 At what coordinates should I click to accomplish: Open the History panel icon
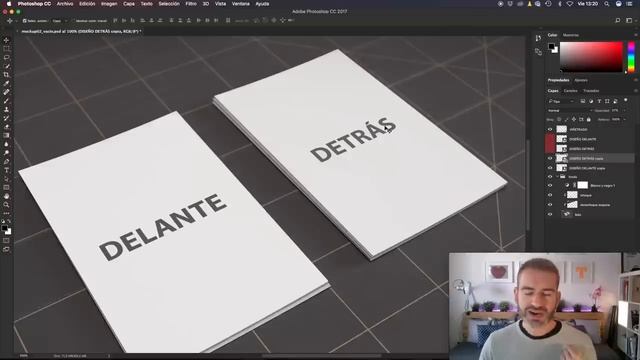538,38
